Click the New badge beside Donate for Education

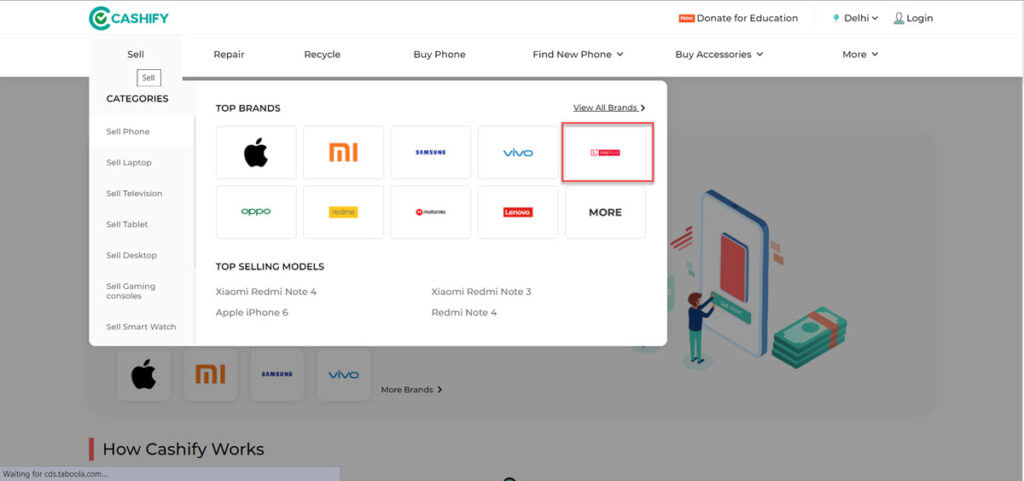tap(686, 18)
